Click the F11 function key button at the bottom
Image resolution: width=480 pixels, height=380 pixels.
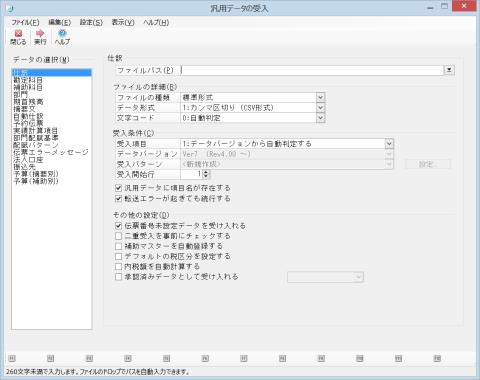click(x=398, y=358)
